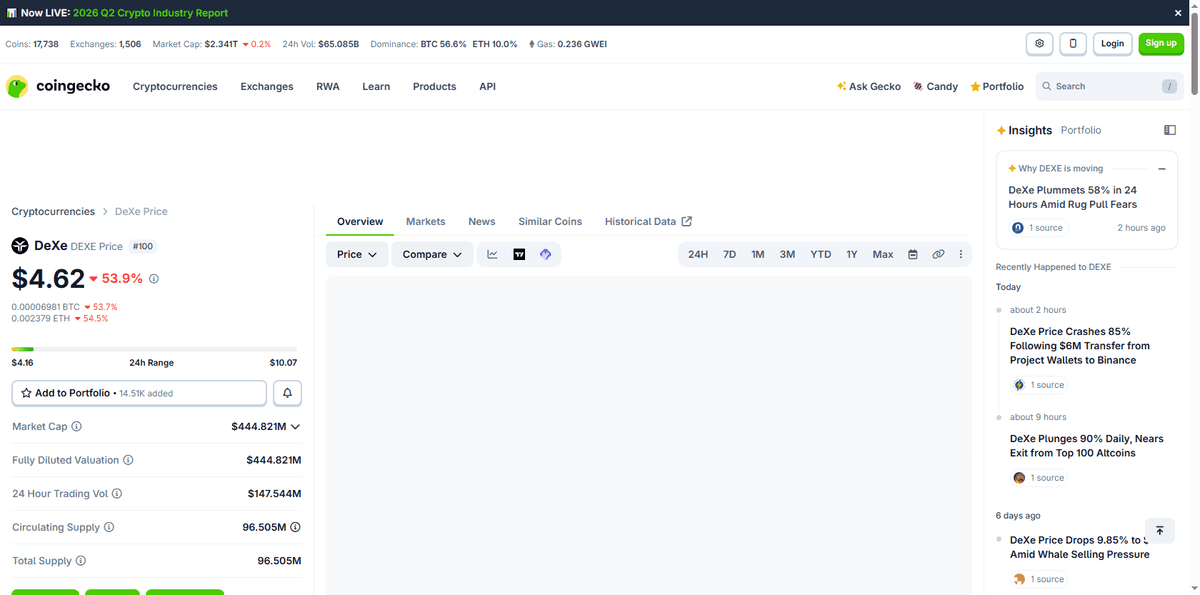Open 'DeXe Plunges 90% Daily' news item
Viewport: 1200px width, 595px height.
pyautogui.click(x=1087, y=446)
